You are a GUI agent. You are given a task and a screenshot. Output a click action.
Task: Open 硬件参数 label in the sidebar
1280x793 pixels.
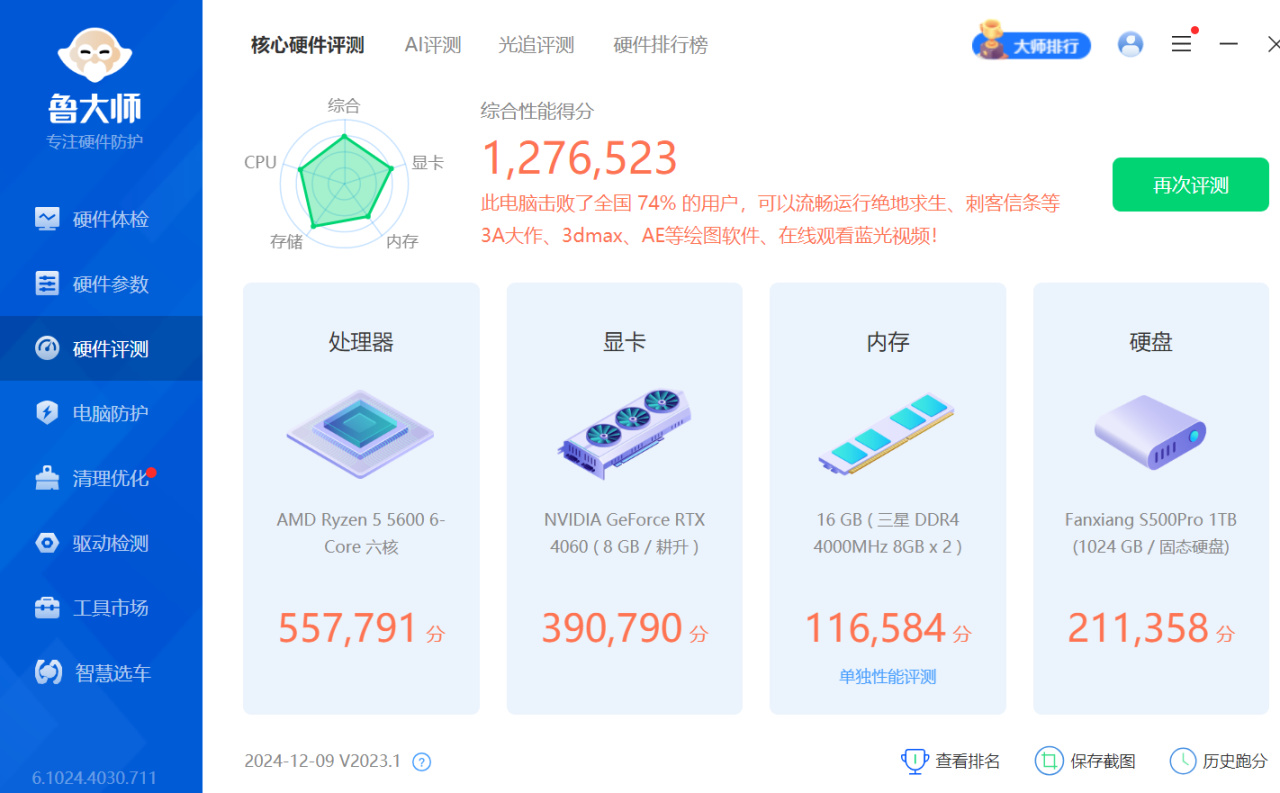(111, 284)
